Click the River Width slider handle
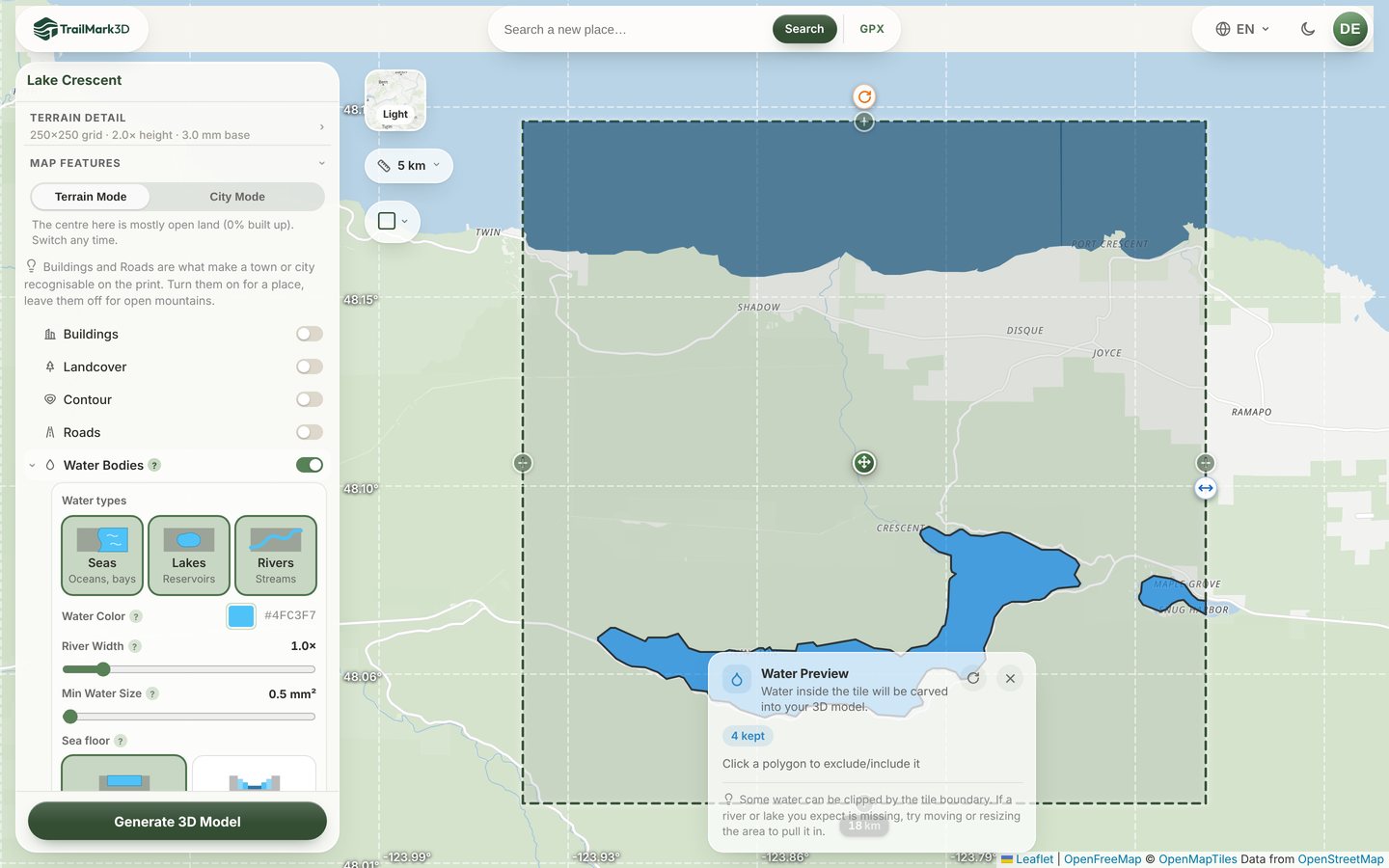Image resolution: width=1389 pixels, height=868 pixels. [x=103, y=669]
